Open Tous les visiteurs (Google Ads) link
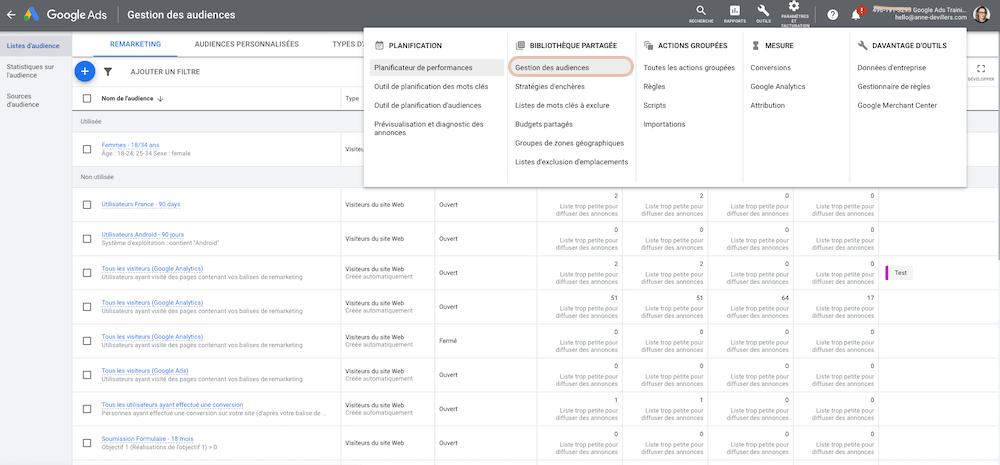This screenshot has width=1000, height=465. pos(145,371)
